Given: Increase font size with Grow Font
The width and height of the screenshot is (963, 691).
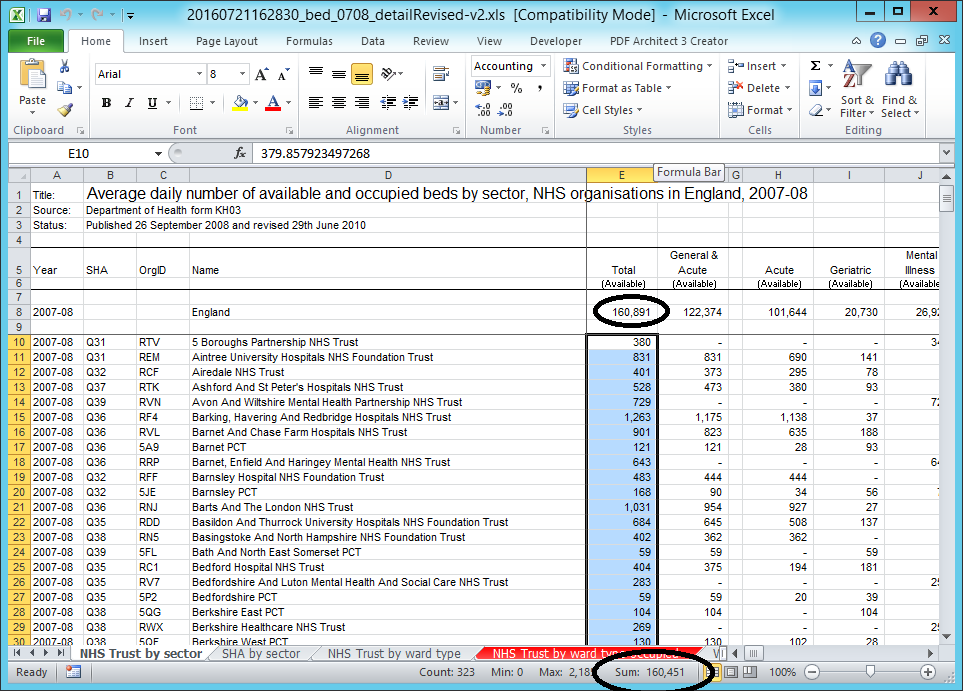Looking at the screenshot, I should point(261,74).
